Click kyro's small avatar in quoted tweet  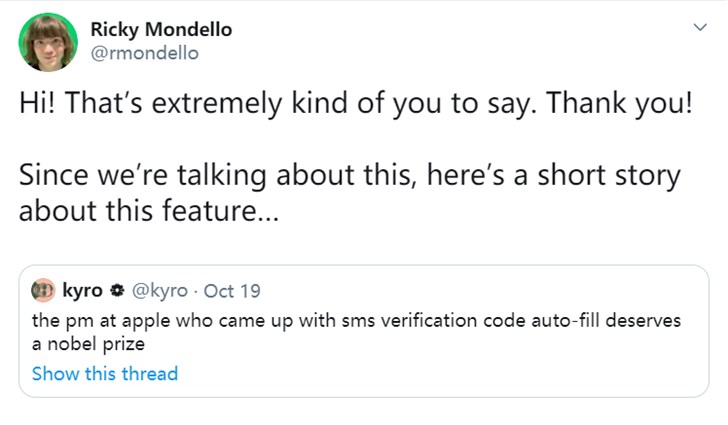(x=44, y=291)
